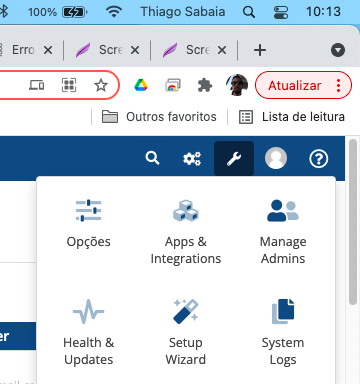The height and width of the screenshot is (384, 360).
Task: Open the Chrome profile photo
Action: [x=237, y=85]
